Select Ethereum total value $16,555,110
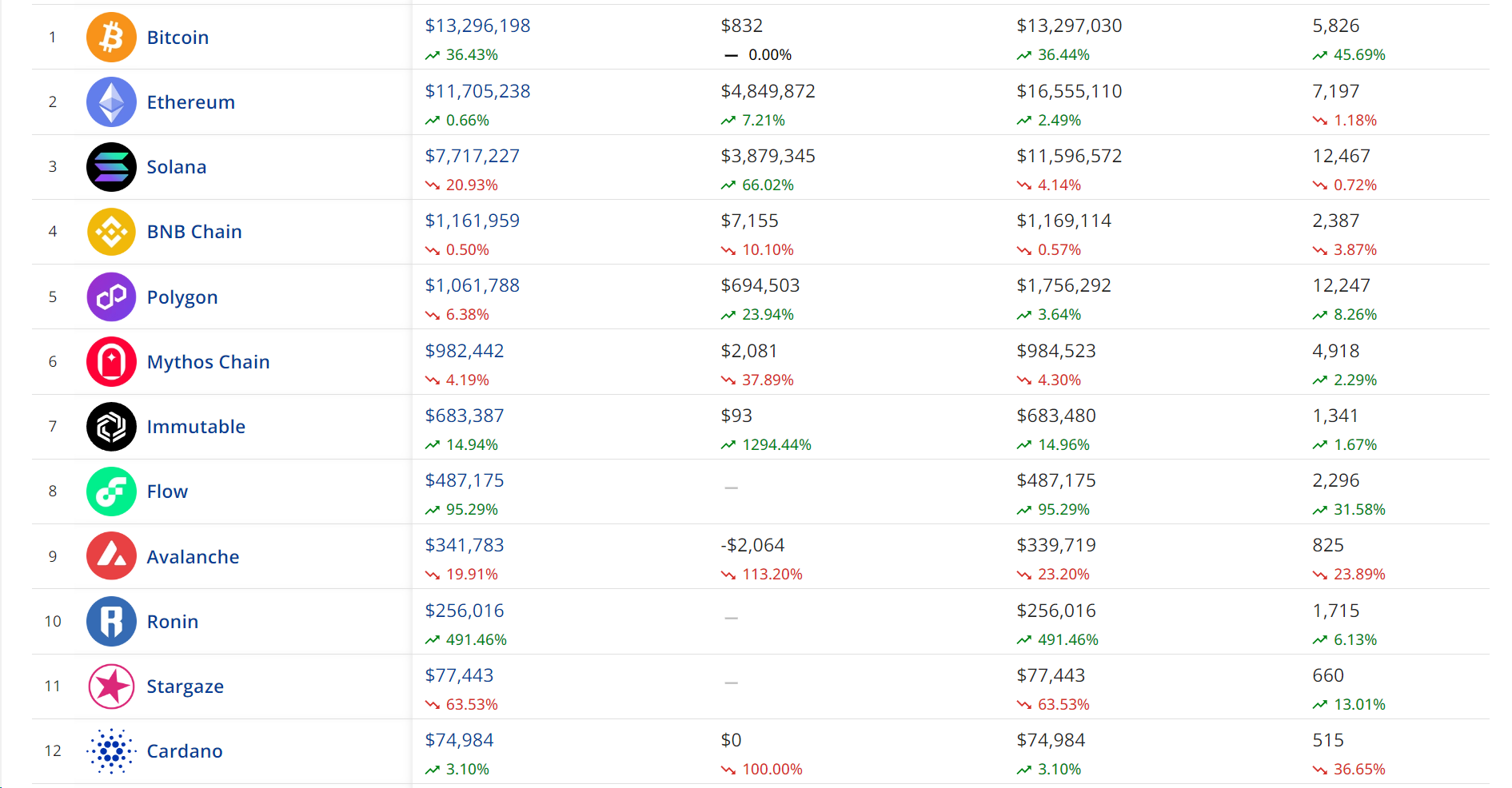1512x788 pixels. [1069, 91]
